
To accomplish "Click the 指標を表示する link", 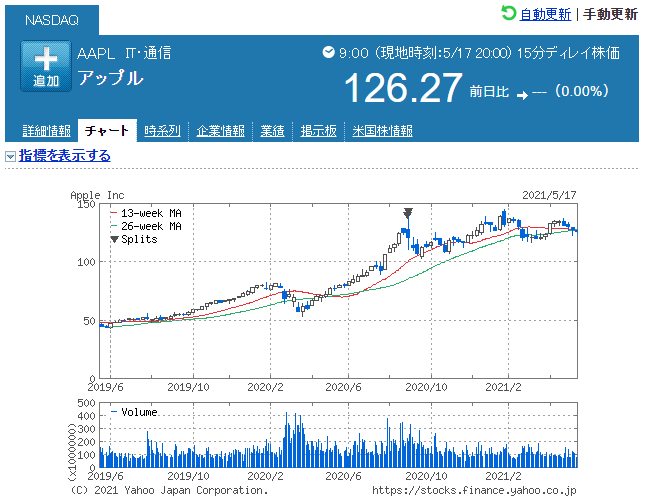I will (65, 155).
